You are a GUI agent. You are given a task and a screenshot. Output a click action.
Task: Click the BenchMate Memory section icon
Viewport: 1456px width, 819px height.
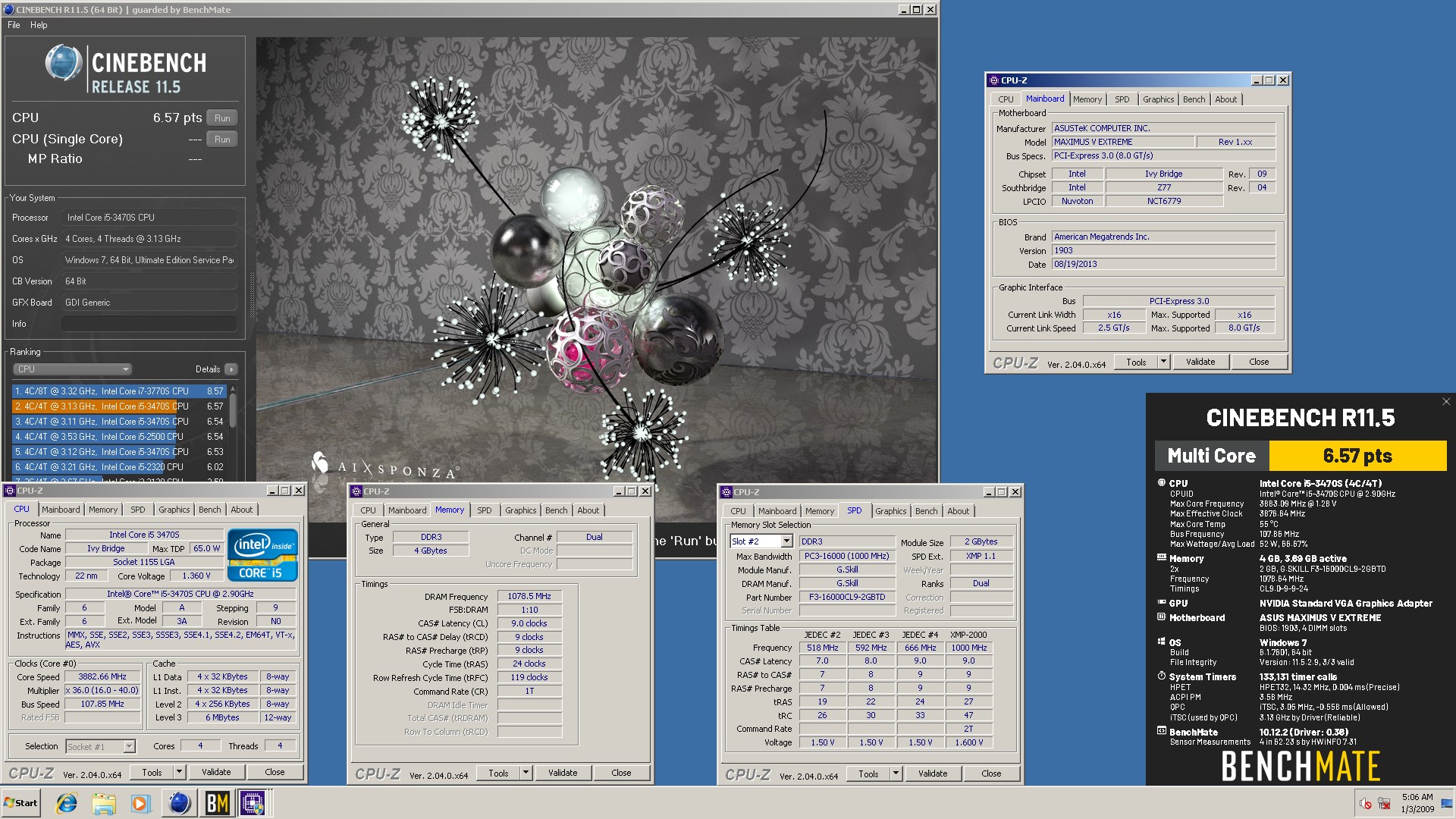click(1161, 557)
